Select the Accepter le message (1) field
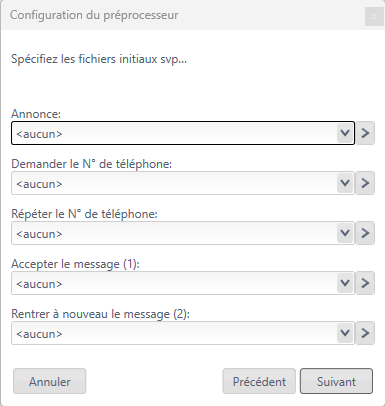The image size is (385, 406). click(x=183, y=283)
